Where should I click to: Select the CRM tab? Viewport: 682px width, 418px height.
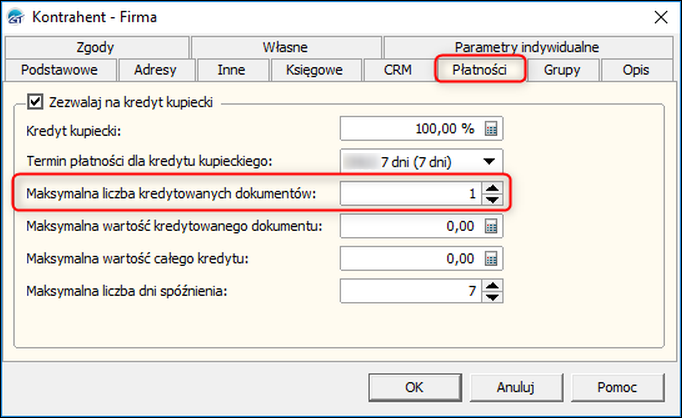(x=398, y=70)
